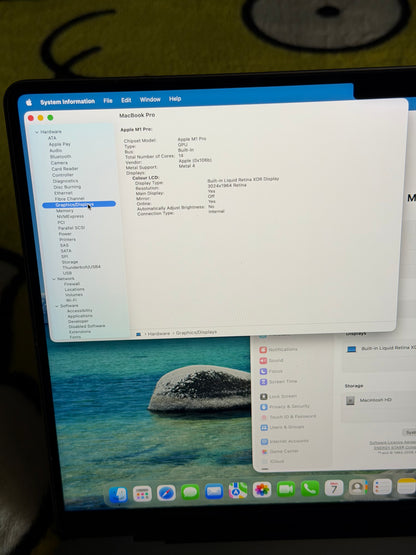Open Touch ID & Password in System Settings
Image resolution: width=416 pixels, height=555 pixels.
289,417
